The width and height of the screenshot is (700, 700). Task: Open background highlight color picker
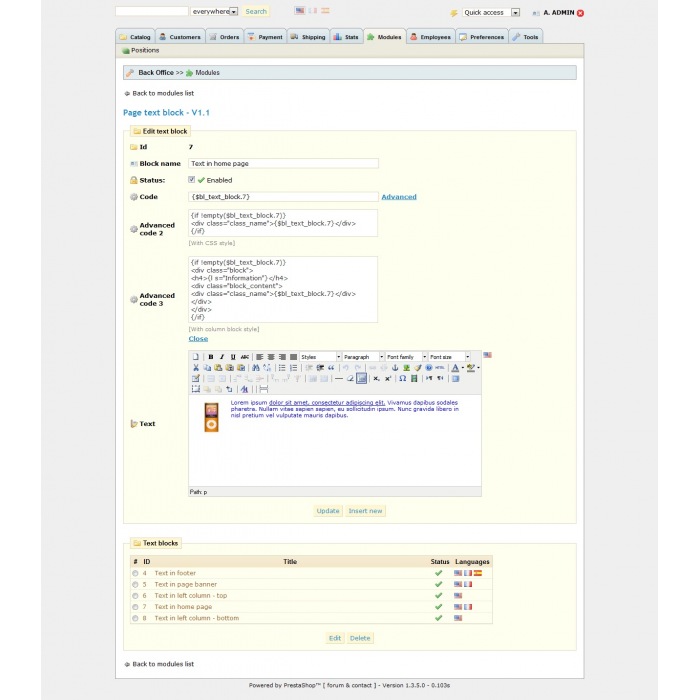tap(471, 367)
